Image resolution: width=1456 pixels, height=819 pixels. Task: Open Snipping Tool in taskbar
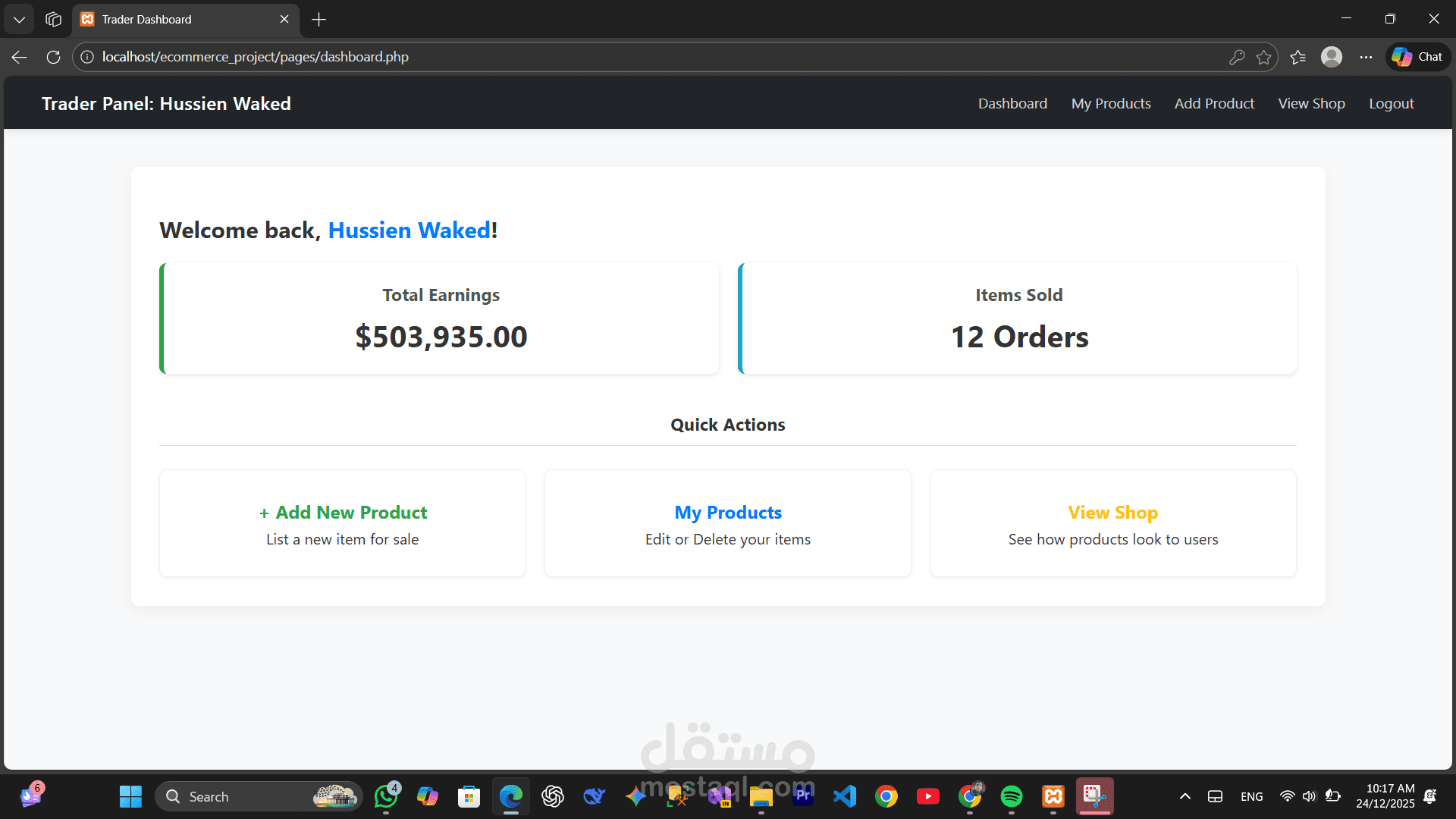pyautogui.click(x=1095, y=796)
